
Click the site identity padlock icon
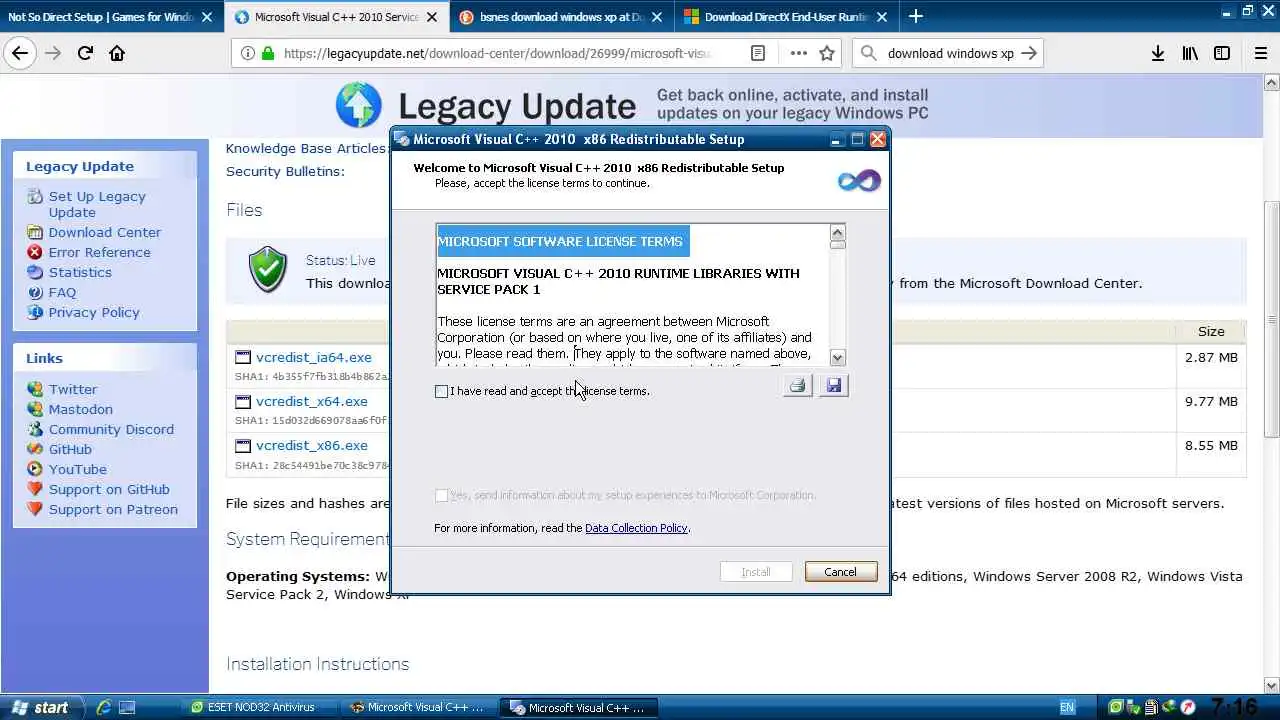coord(268,53)
